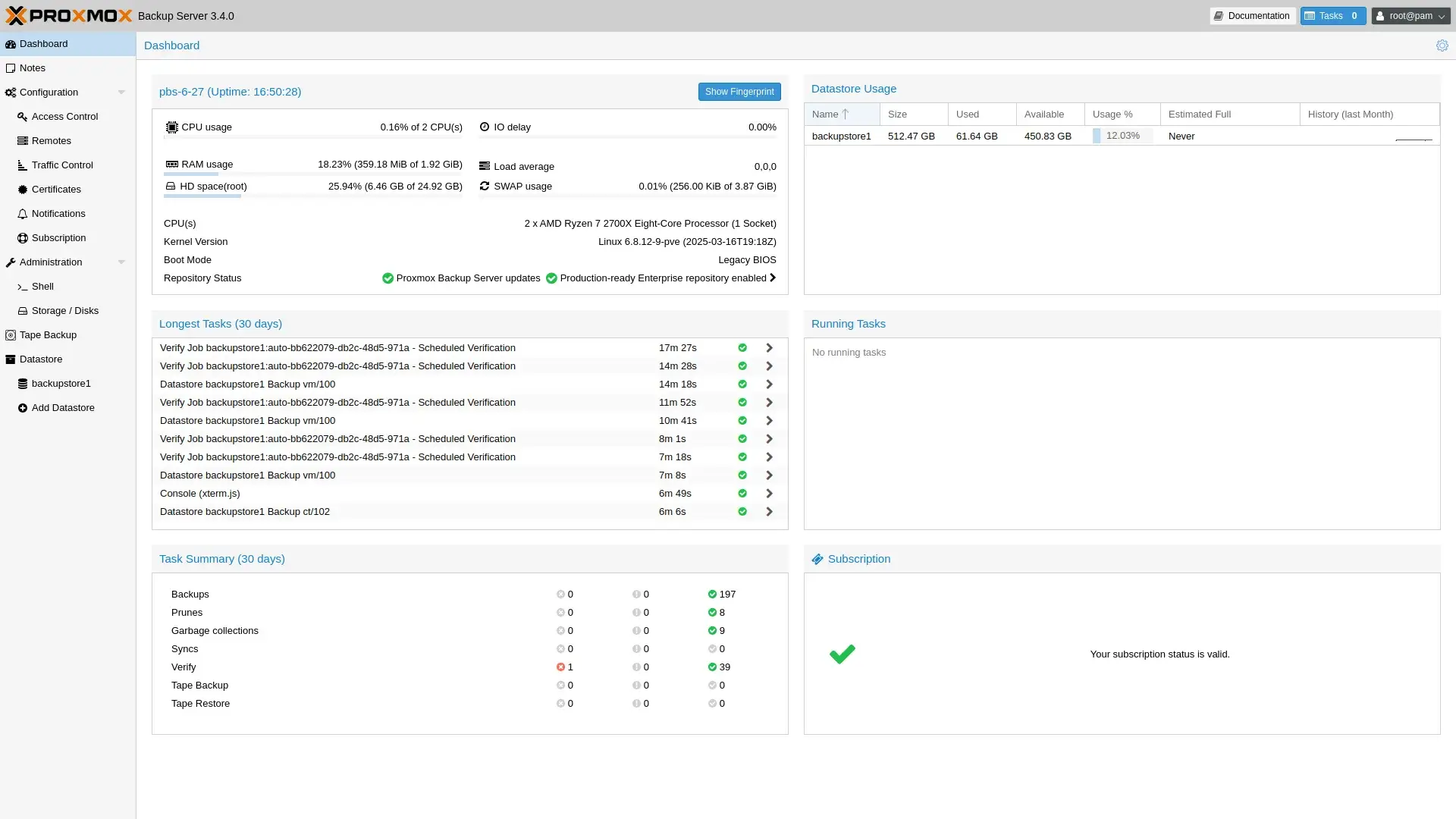Expand details for the Console (xterm.js) task
Viewport: 1456px width, 819px height.
click(x=769, y=493)
